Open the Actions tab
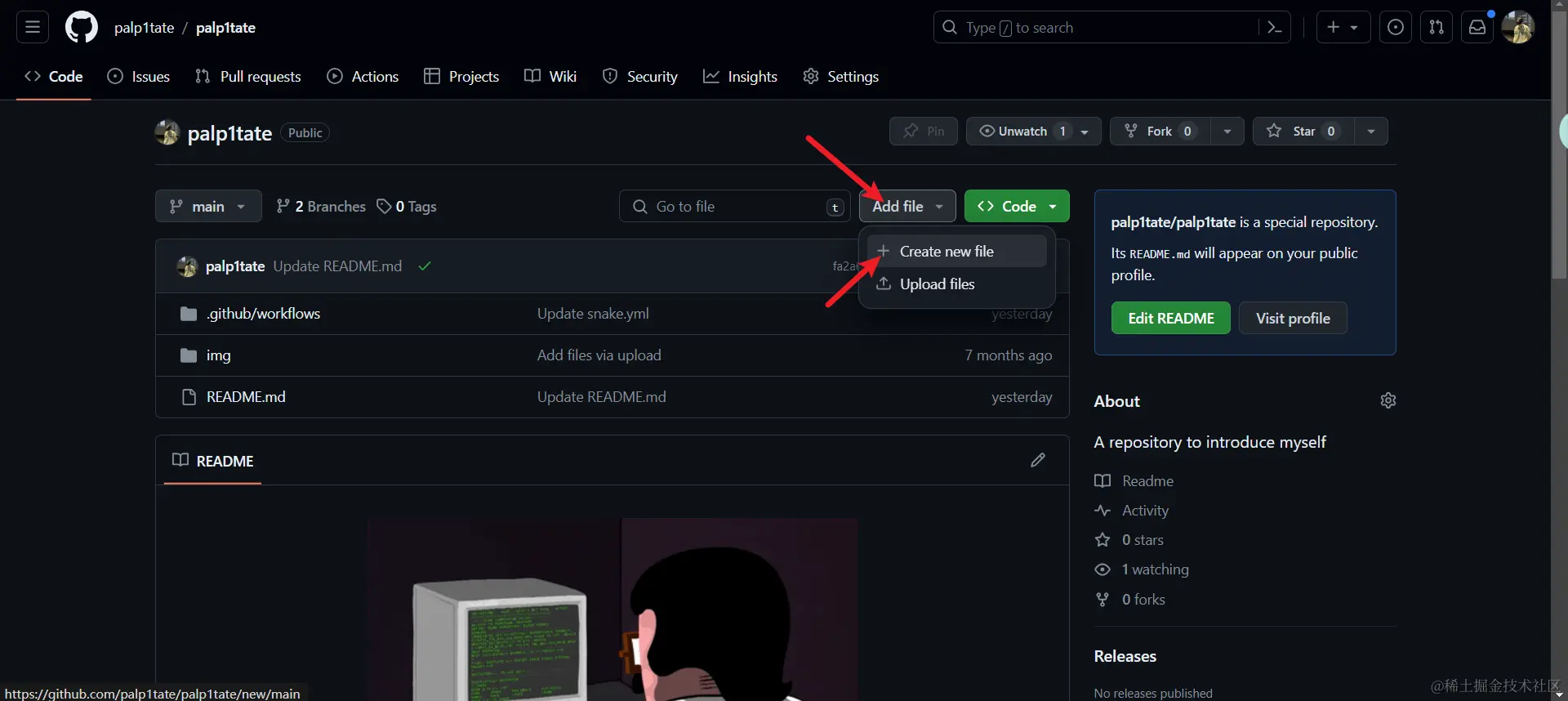 pyautogui.click(x=363, y=76)
